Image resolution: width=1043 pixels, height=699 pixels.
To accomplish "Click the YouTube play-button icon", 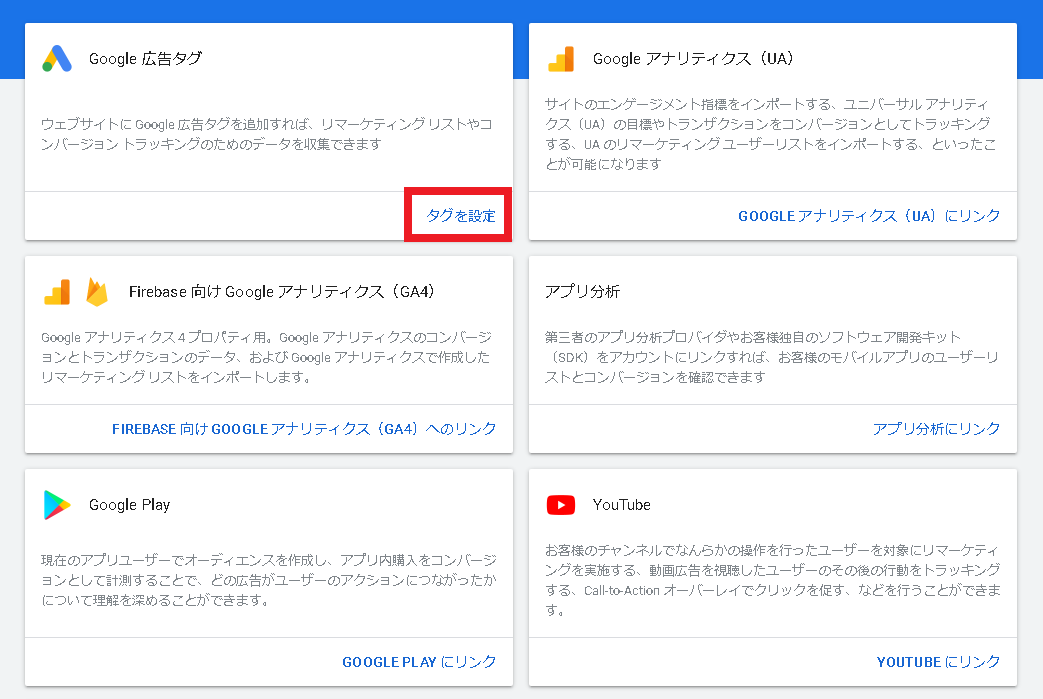I will [x=561, y=505].
